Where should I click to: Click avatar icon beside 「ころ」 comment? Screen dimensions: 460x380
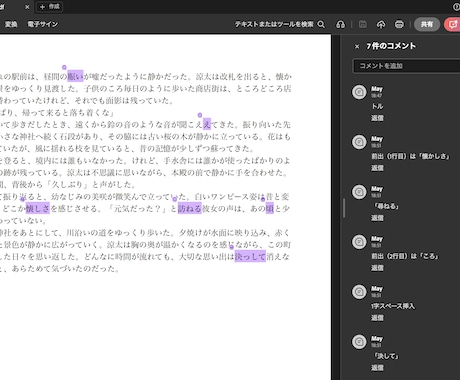point(359,242)
